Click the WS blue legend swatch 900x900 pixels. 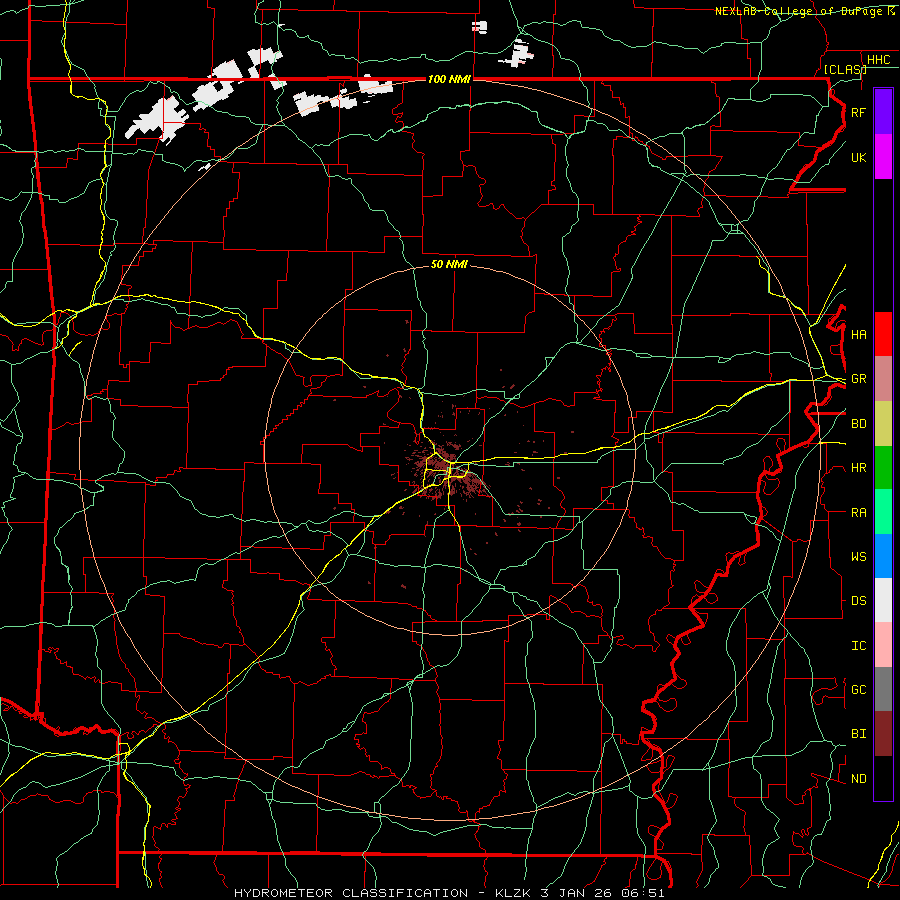(x=883, y=556)
